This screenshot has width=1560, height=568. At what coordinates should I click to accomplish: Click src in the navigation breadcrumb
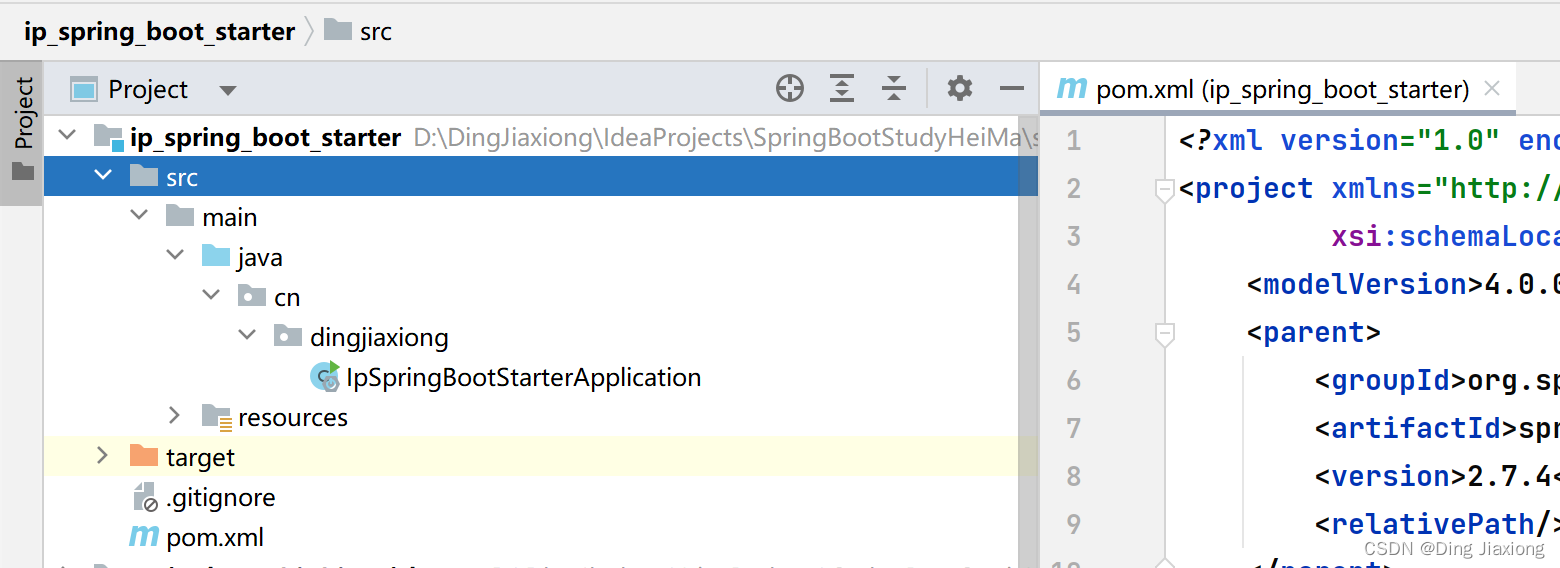pyautogui.click(x=375, y=32)
